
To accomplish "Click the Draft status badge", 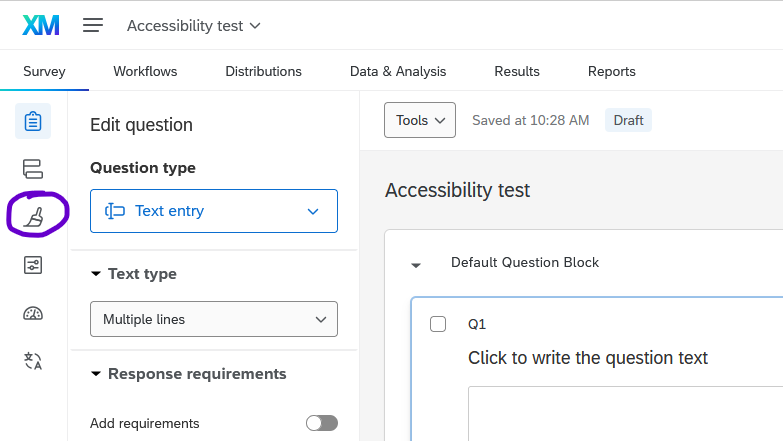I will pos(628,120).
